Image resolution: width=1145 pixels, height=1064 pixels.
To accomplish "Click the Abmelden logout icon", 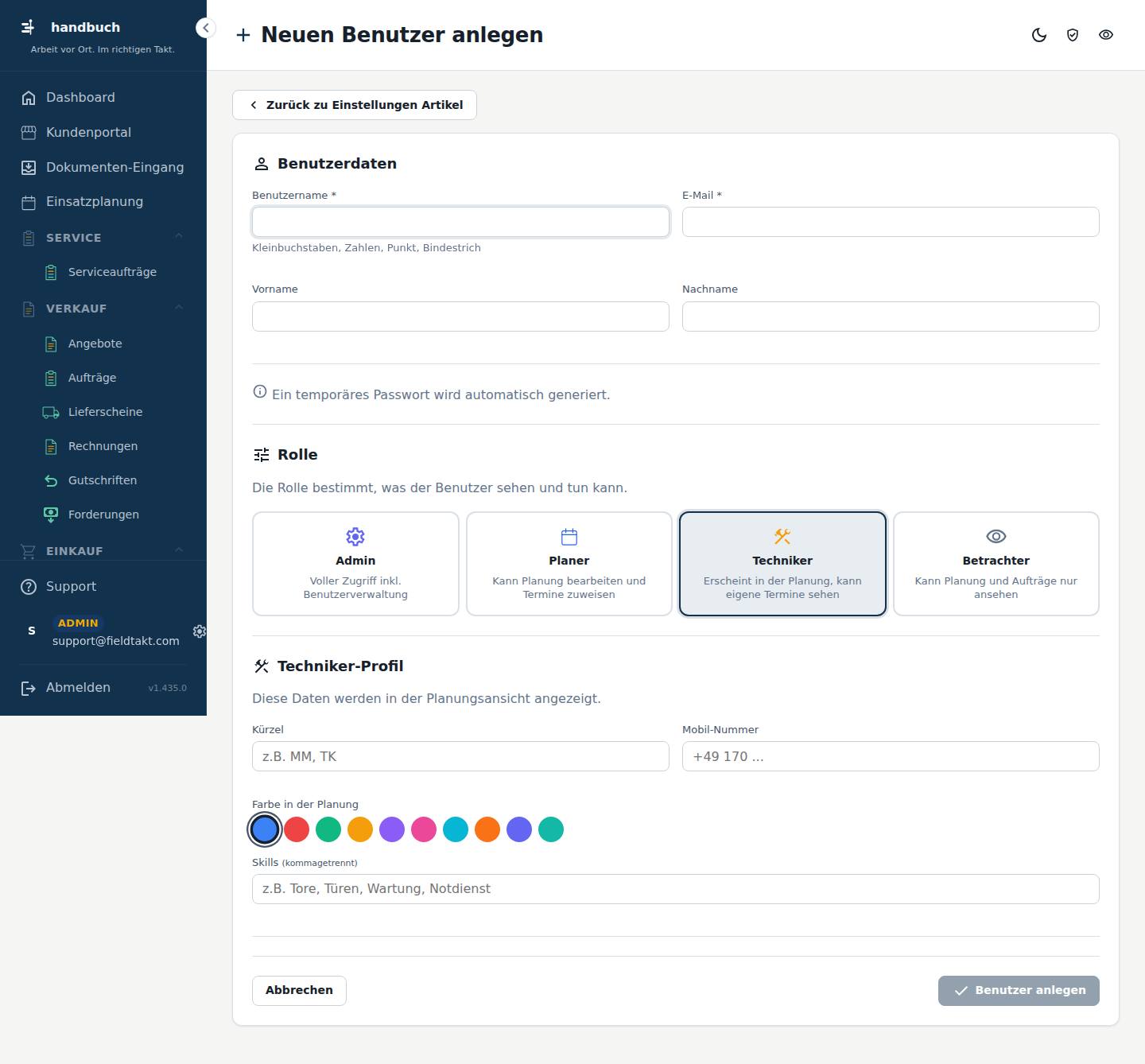I will (29, 688).
